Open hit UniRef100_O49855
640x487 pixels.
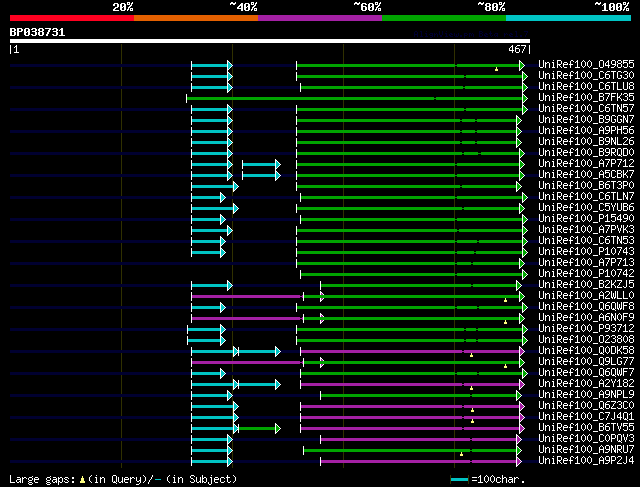click(x=586, y=64)
